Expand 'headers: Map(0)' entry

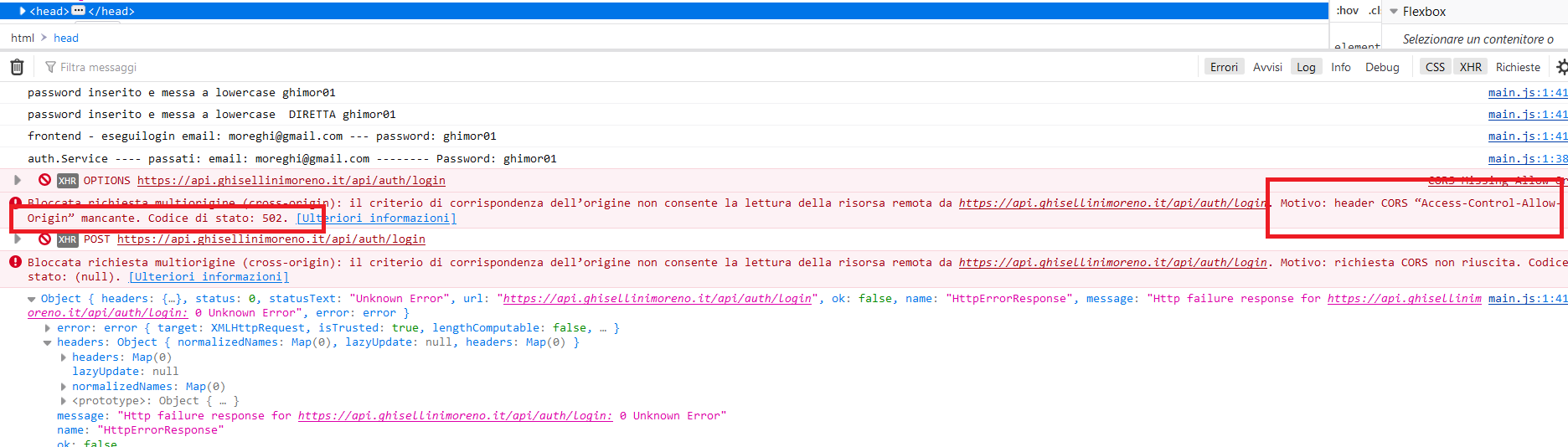pyautogui.click(x=63, y=357)
